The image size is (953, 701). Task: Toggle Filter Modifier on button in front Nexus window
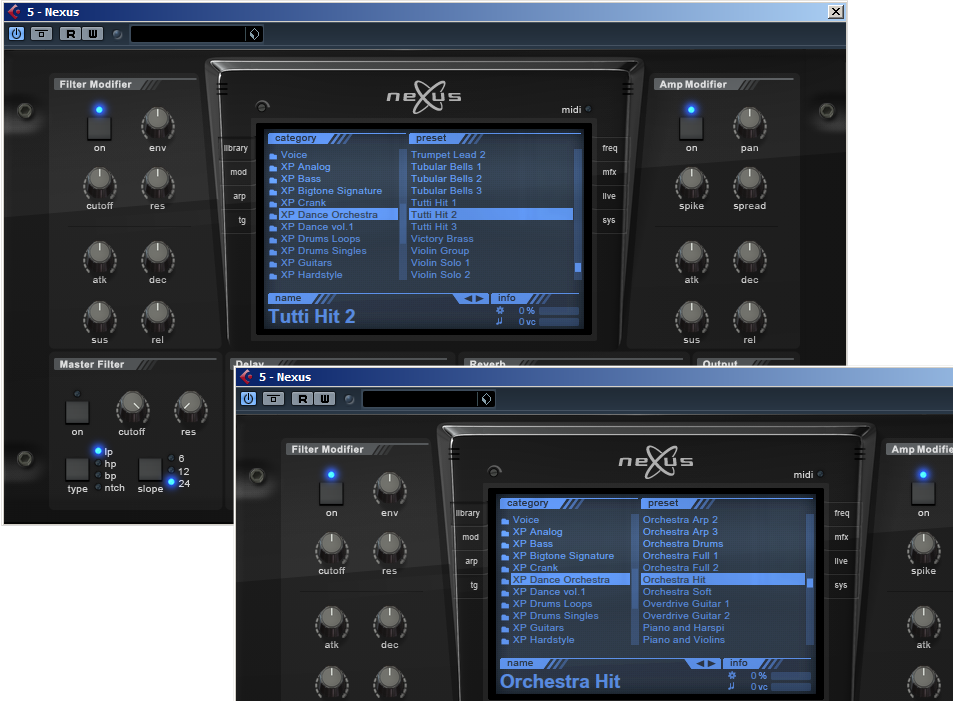click(x=331, y=493)
